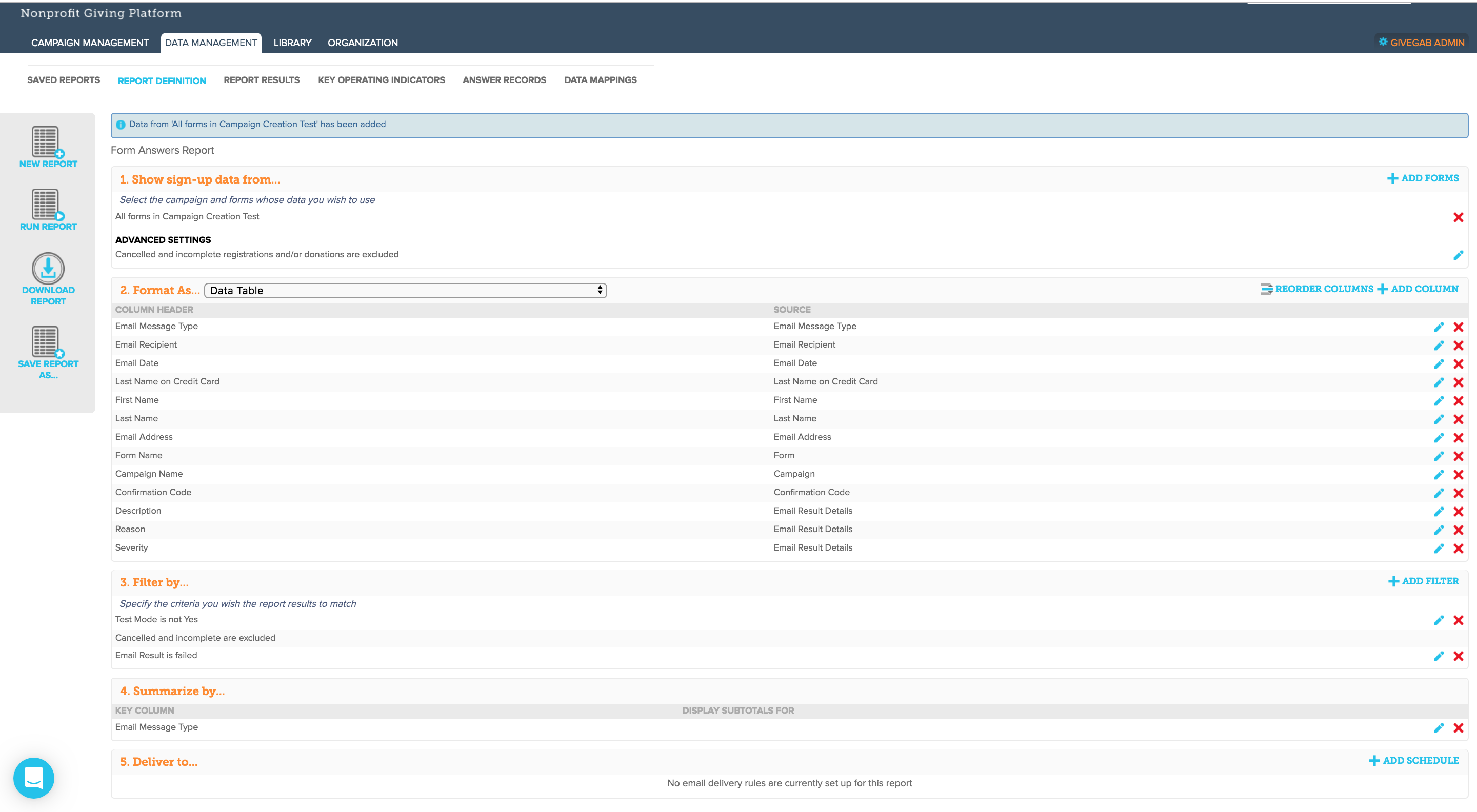Edit the Advanced Settings pencil icon

1458,255
